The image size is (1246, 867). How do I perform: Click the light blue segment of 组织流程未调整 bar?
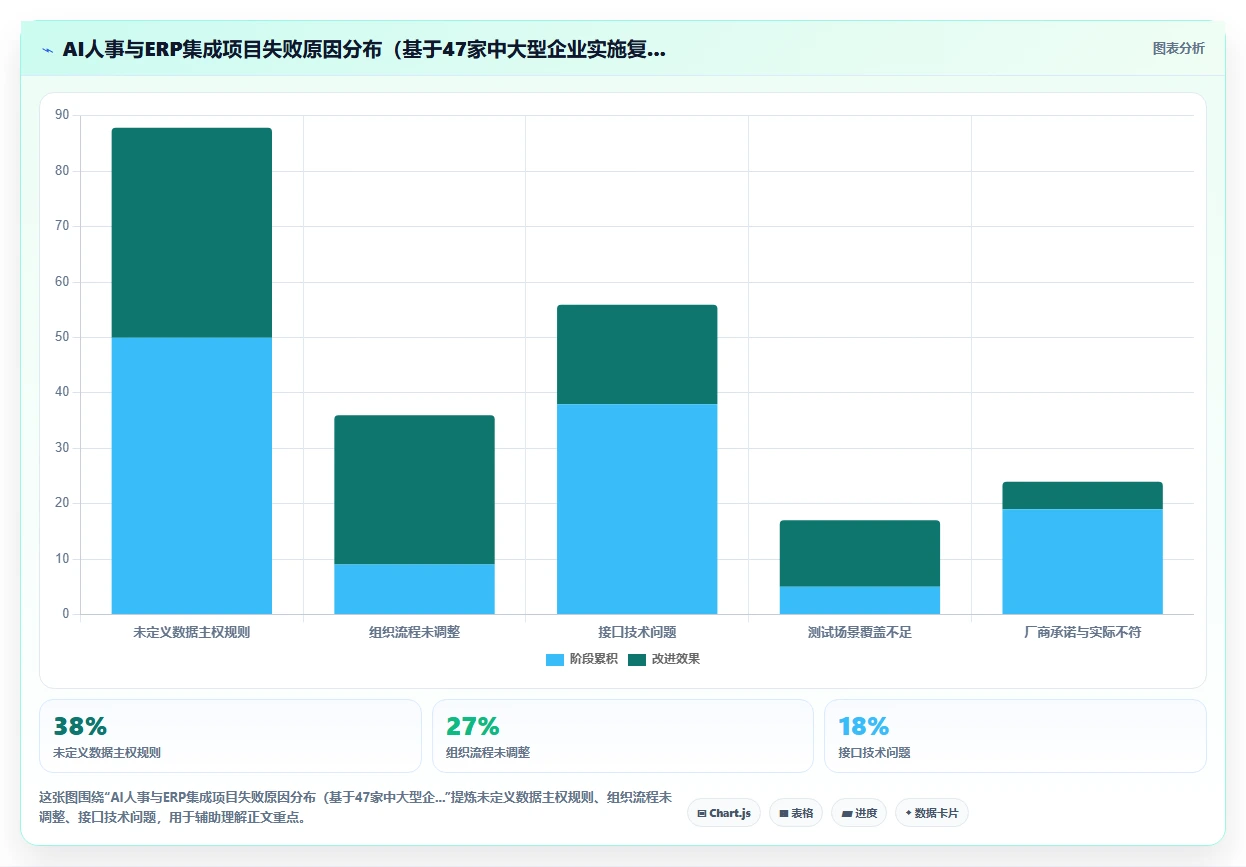click(414, 589)
